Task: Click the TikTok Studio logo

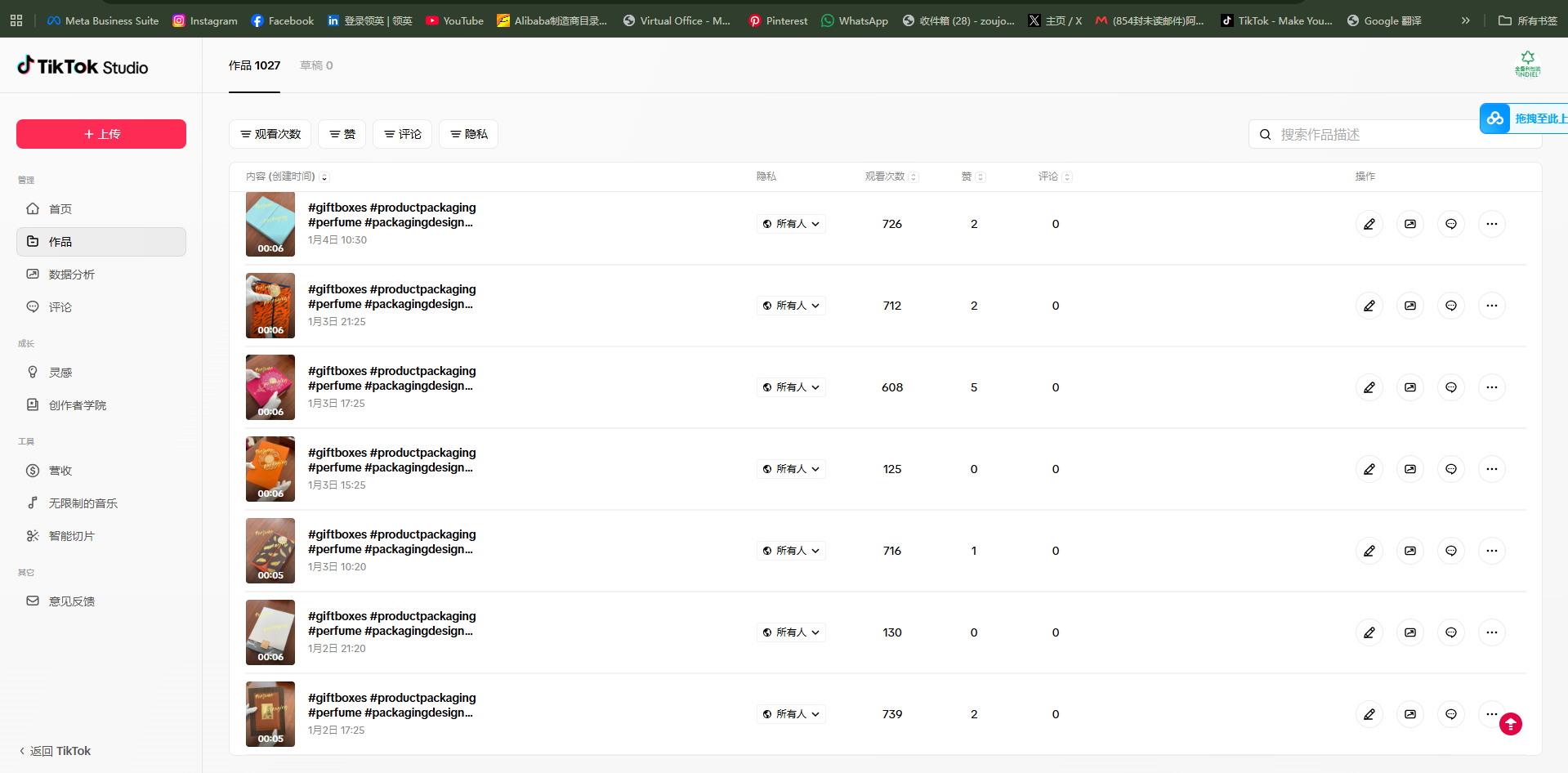Action: pyautogui.click(x=83, y=66)
